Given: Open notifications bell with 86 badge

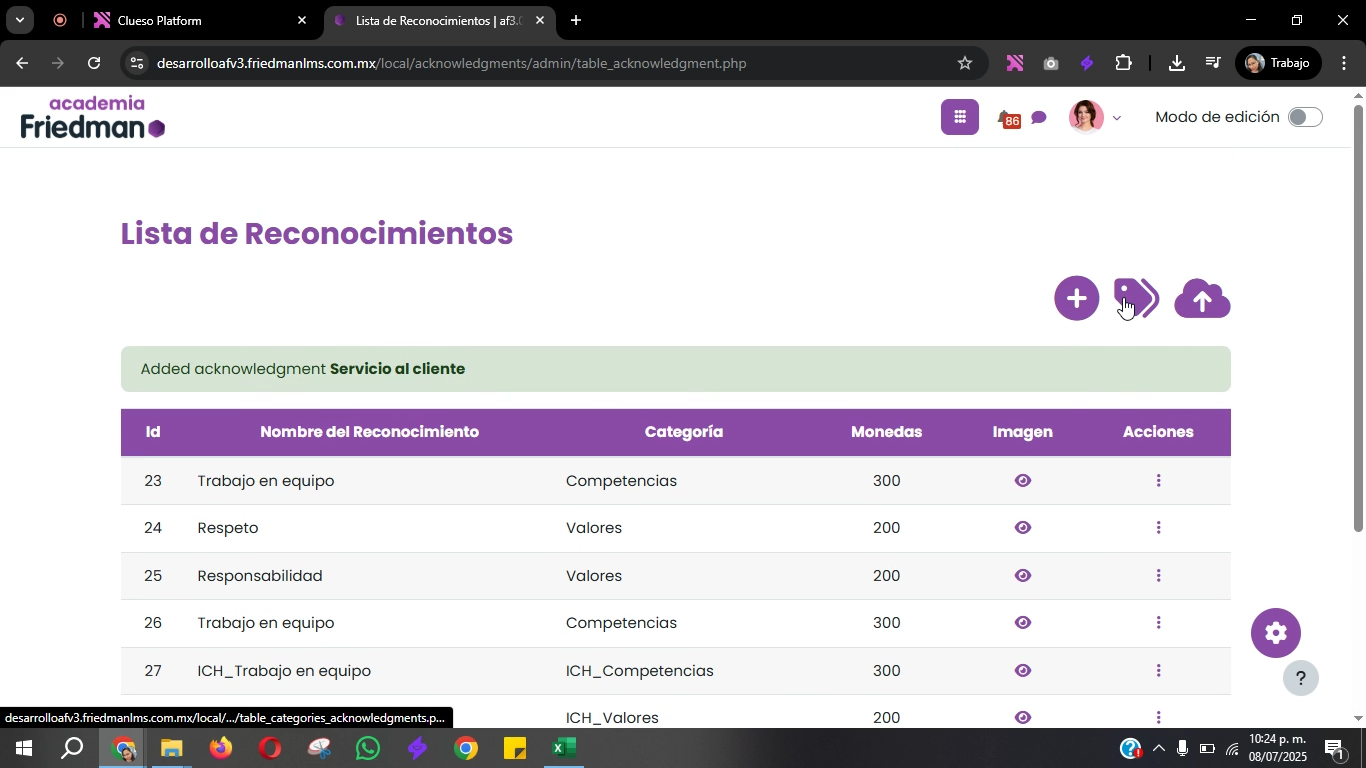Looking at the screenshot, I should (1009, 119).
